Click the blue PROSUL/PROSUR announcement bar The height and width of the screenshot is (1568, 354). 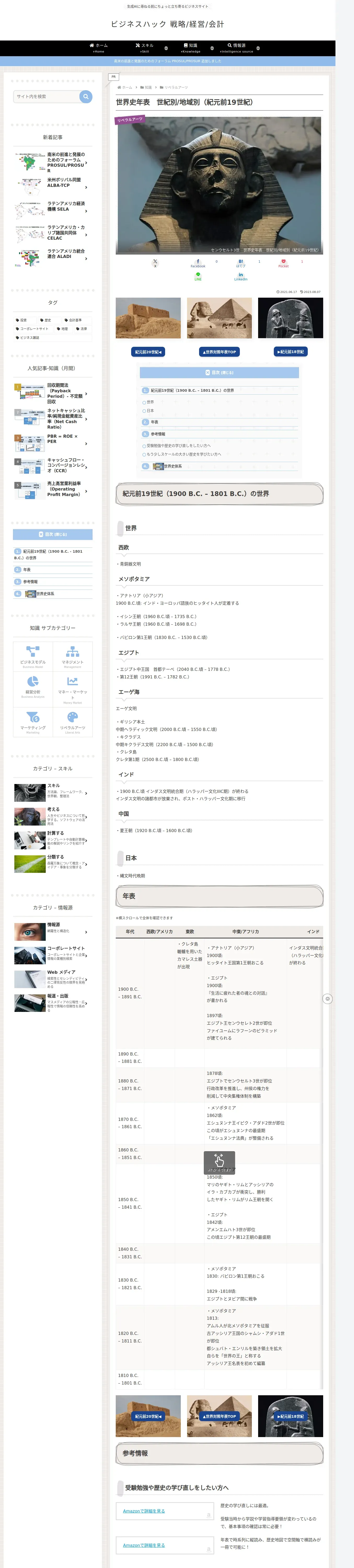click(167, 61)
